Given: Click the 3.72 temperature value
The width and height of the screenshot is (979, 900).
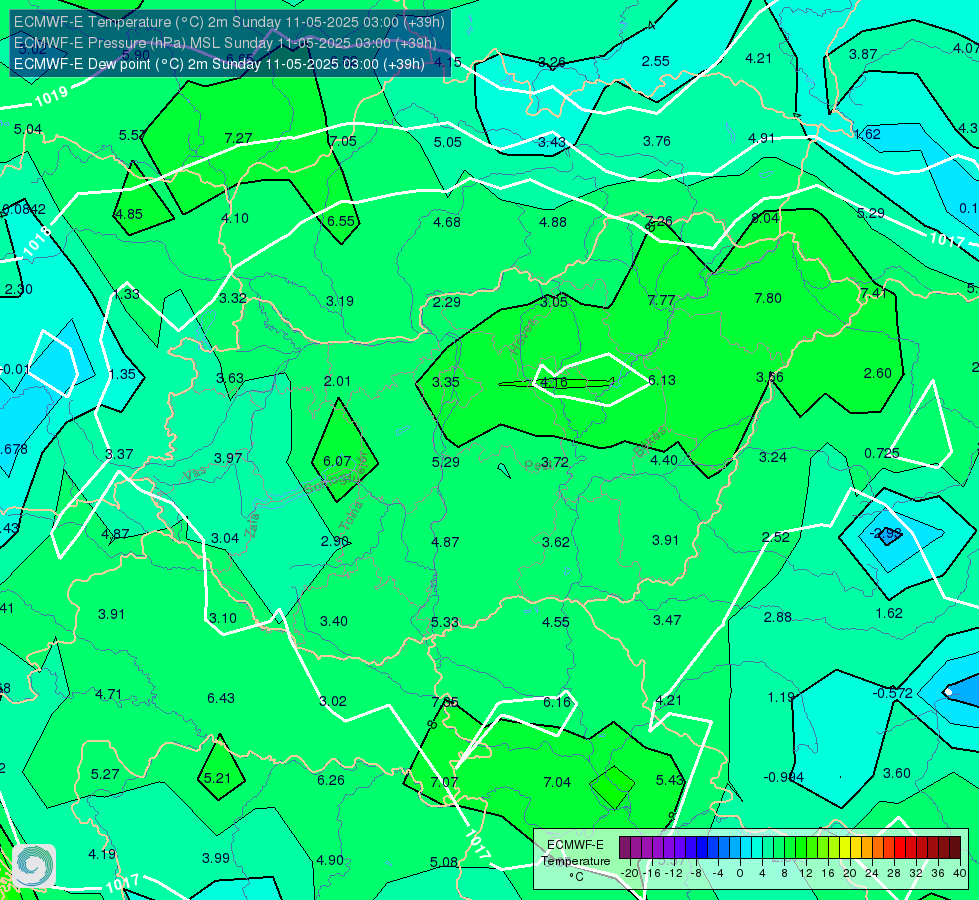Looking at the screenshot, I should coord(554,462).
